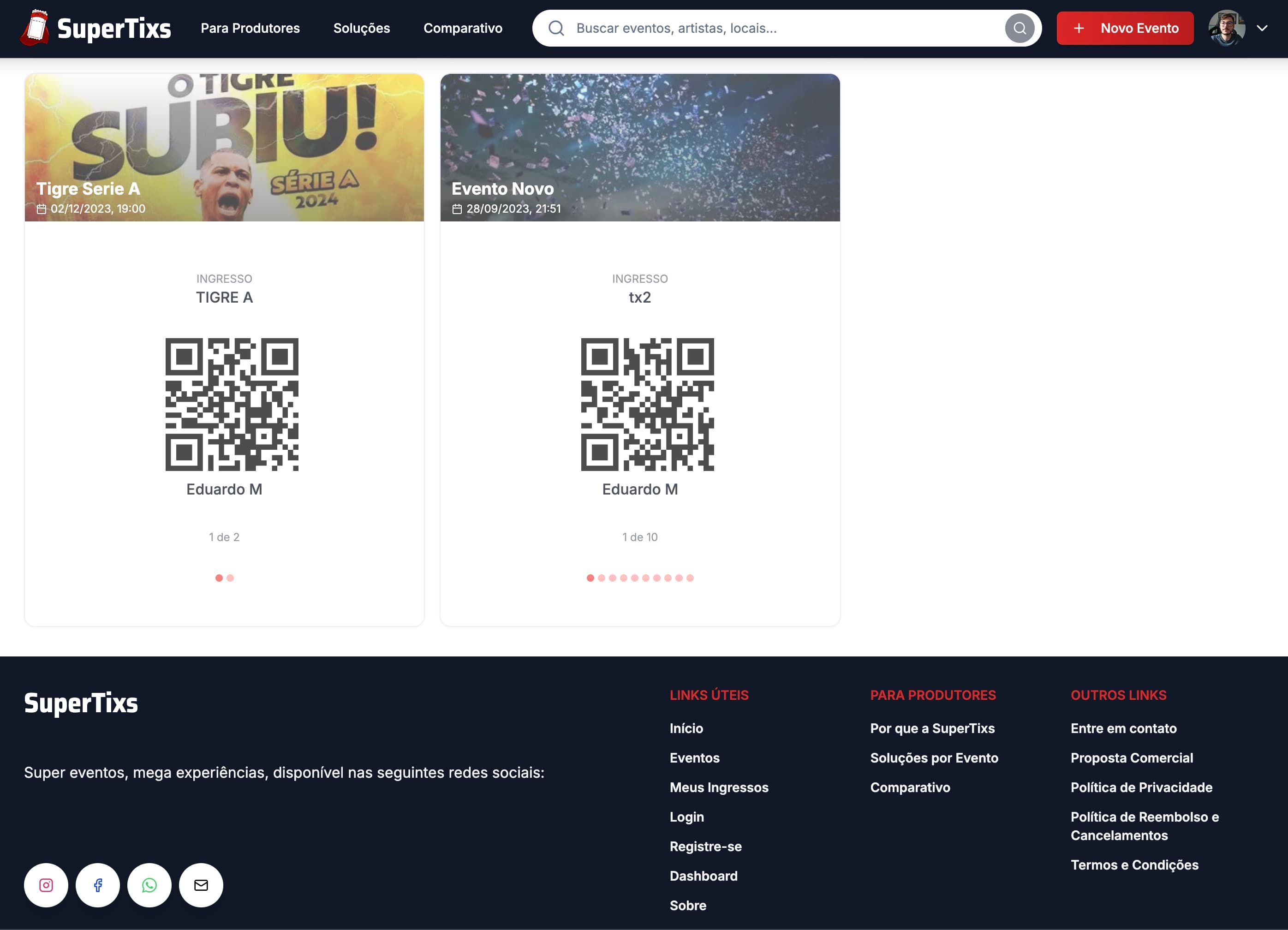Click the event search input field
The image size is (1288, 930).
[x=787, y=28]
